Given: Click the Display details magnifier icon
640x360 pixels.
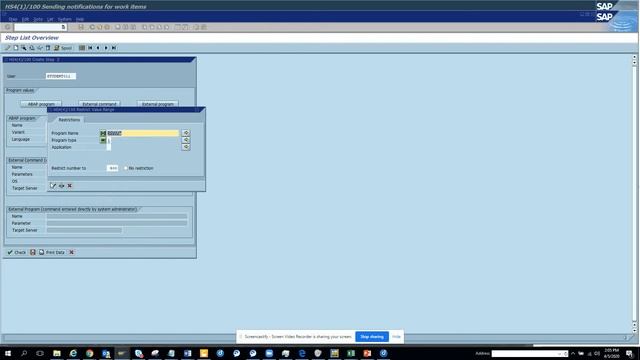Looking at the screenshot, I should point(24,48).
